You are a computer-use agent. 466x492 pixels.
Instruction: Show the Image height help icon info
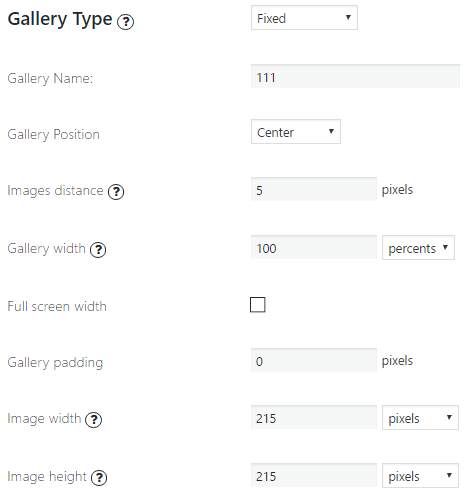pyautogui.click(x=99, y=478)
